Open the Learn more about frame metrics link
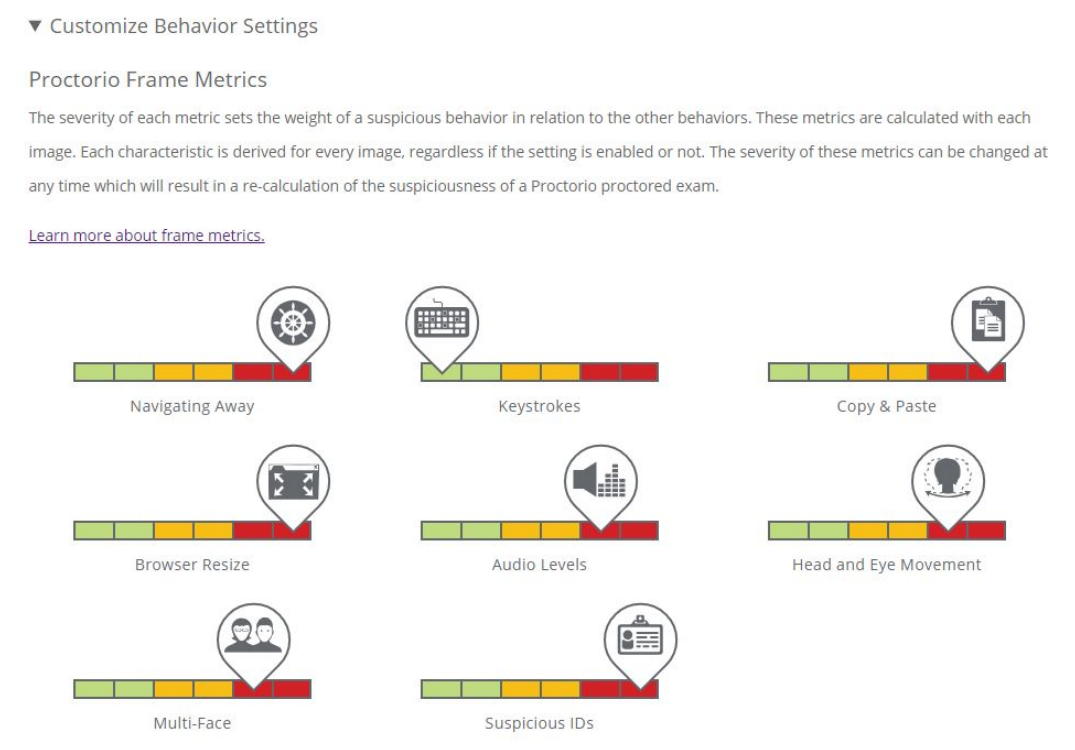1075x750 pixels. tap(146, 236)
